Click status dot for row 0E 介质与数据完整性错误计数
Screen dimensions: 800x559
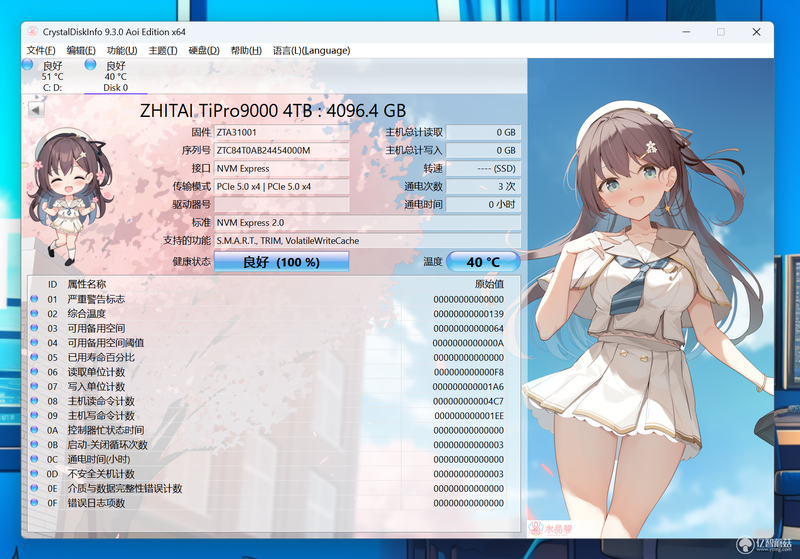pyautogui.click(x=34, y=488)
